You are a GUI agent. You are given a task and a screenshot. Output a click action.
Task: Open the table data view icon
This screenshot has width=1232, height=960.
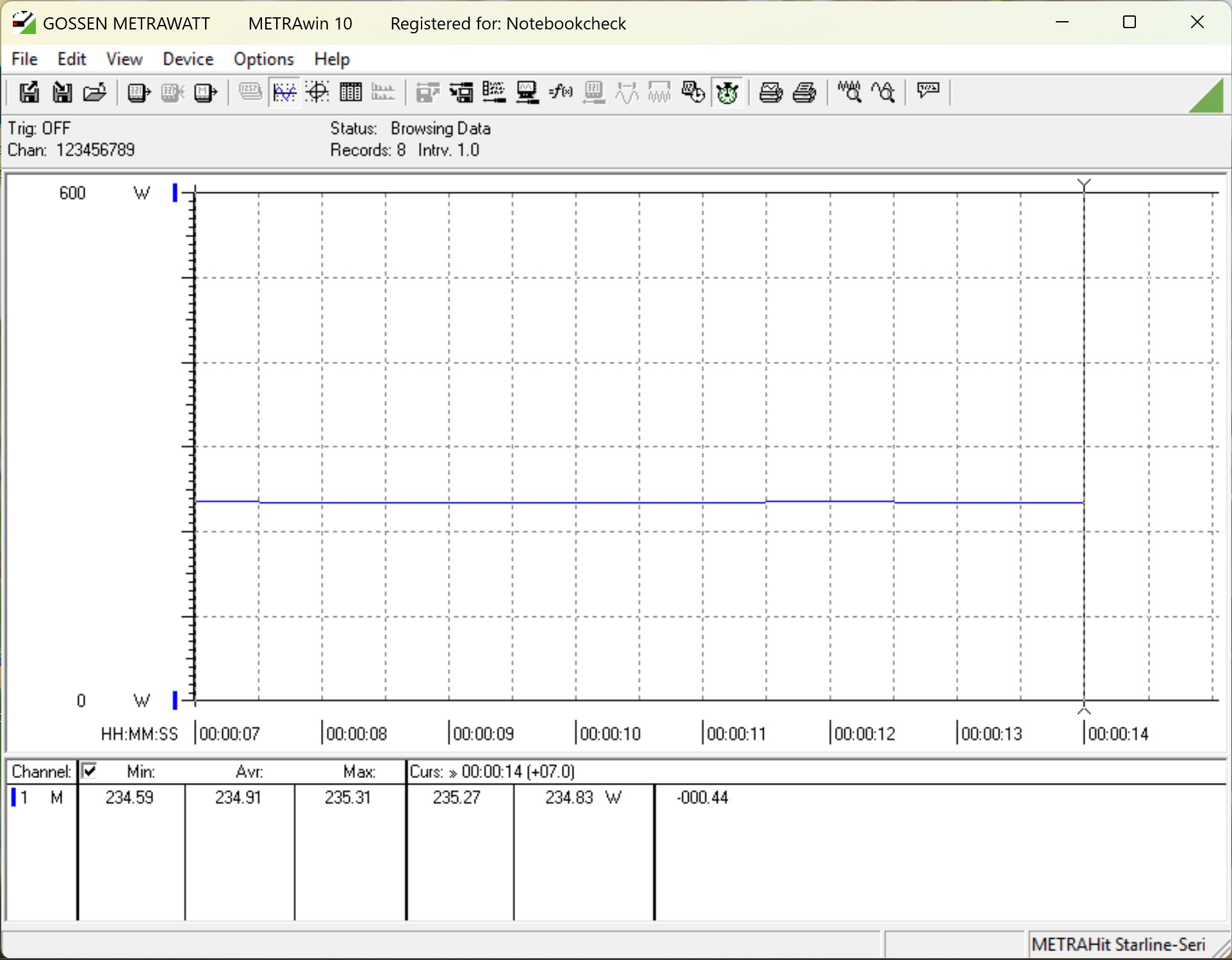pyautogui.click(x=350, y=93)
